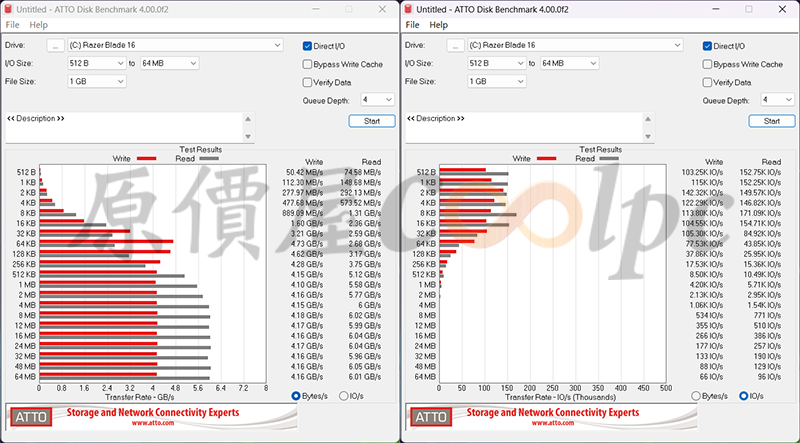Screen dimensions: 800x443
Task: Click the '8 KB' row label in right chart
Action: 428,213
